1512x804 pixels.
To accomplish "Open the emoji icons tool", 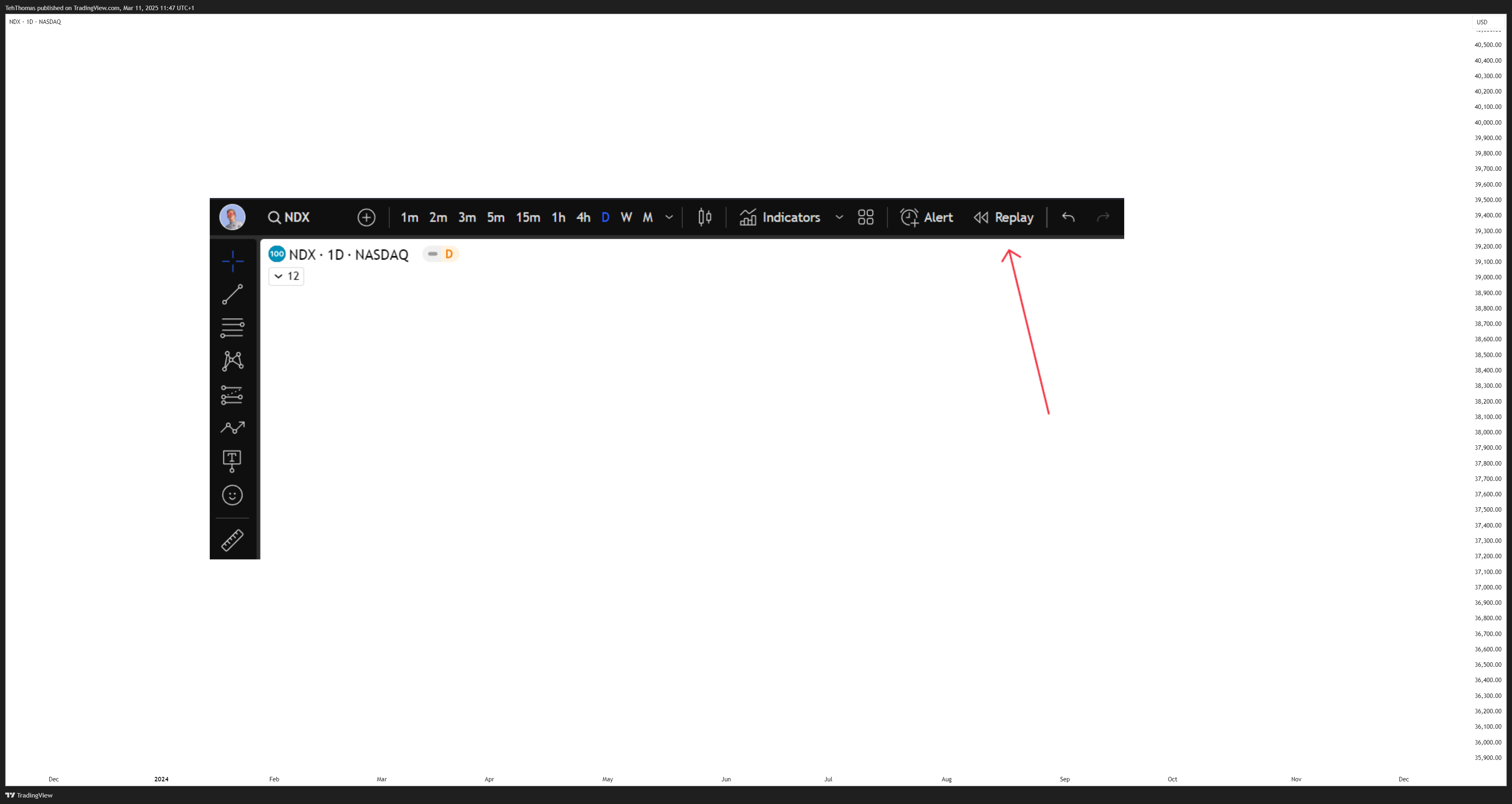I will 232,495.
